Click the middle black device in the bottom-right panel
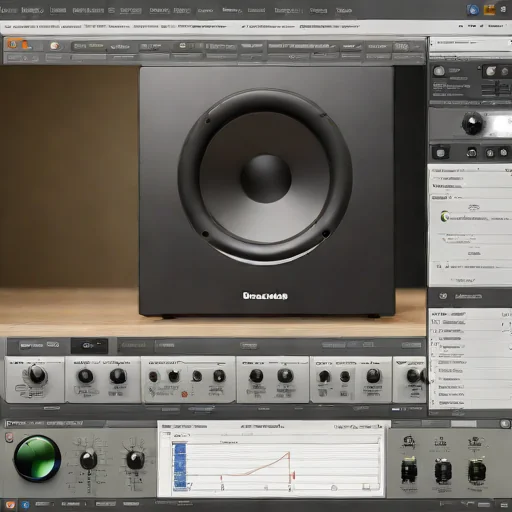This screenshot has height=512, width=512. [443, 471]
